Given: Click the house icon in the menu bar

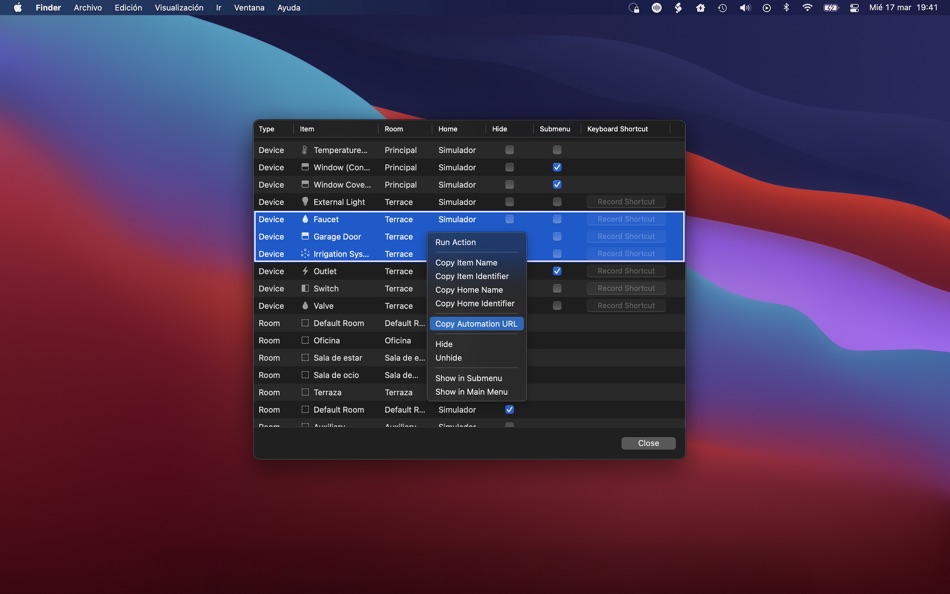Looking at the screenshot, I should (700, 8).
